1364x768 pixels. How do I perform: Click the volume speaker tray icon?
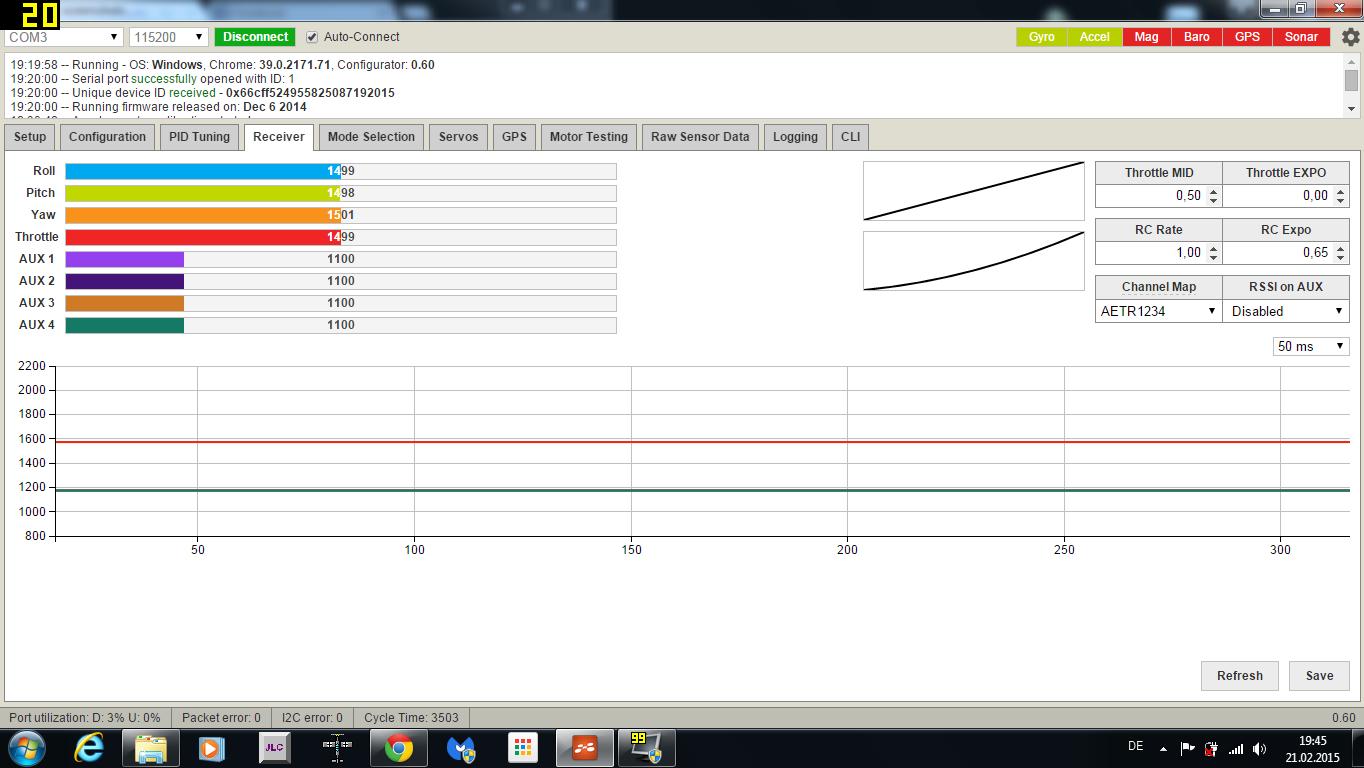pos(1259,749)
